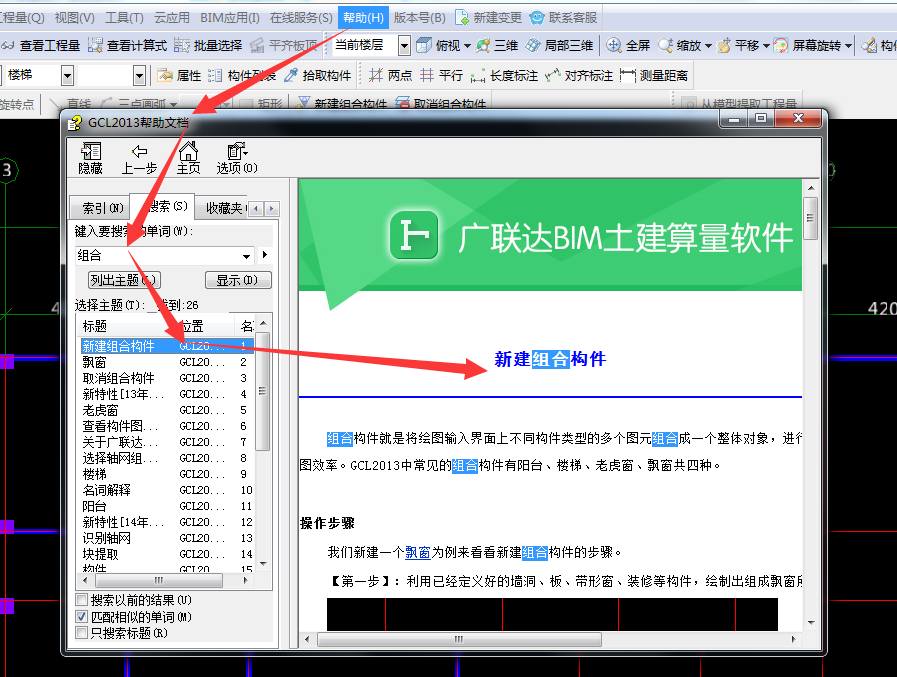The height and width of the screenshot is (677, 897).
Task: Switch to 俯视 view
Action: pyautogui.click(x=438, y=45)
